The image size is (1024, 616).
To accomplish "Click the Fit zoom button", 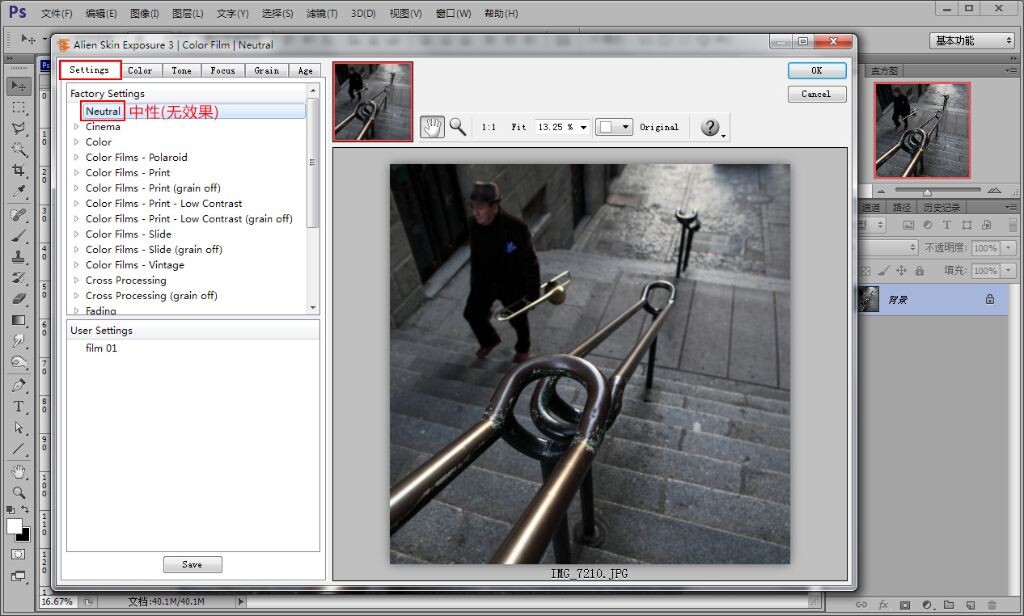I will (x=519, y=127).
